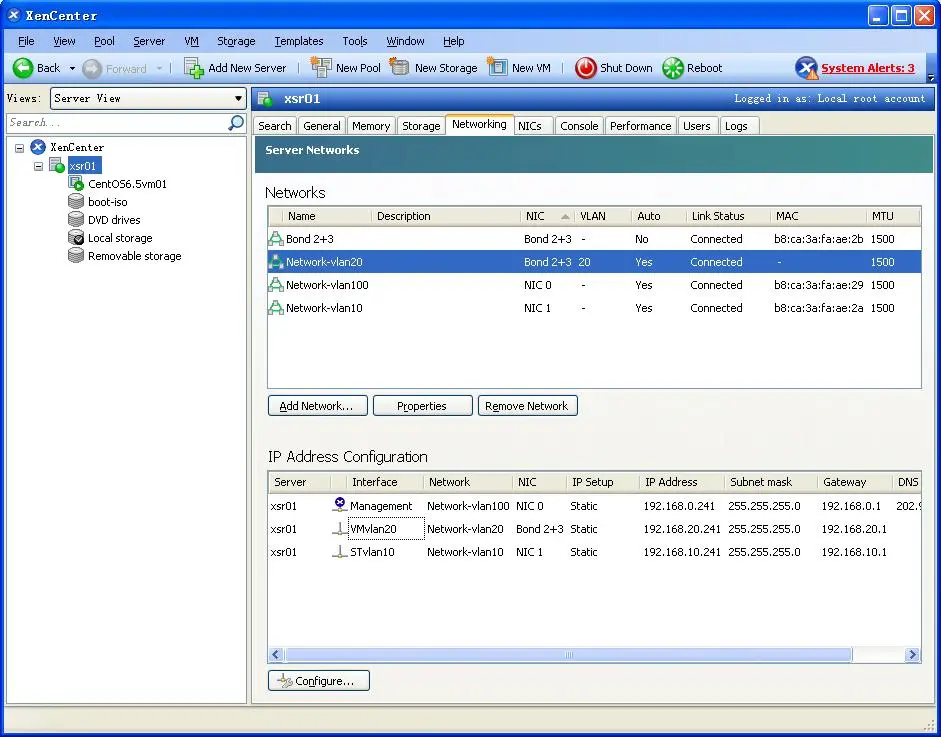Click the search magnifier icon
This screenshot has height=737, width=941.
pyautogui.click(x=236, y=123)
